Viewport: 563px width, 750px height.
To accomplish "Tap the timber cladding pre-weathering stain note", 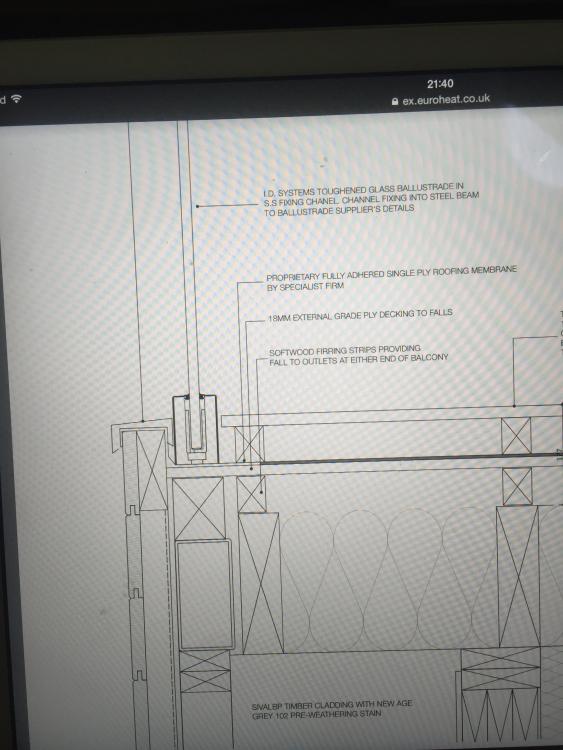I will pos(331,709).
